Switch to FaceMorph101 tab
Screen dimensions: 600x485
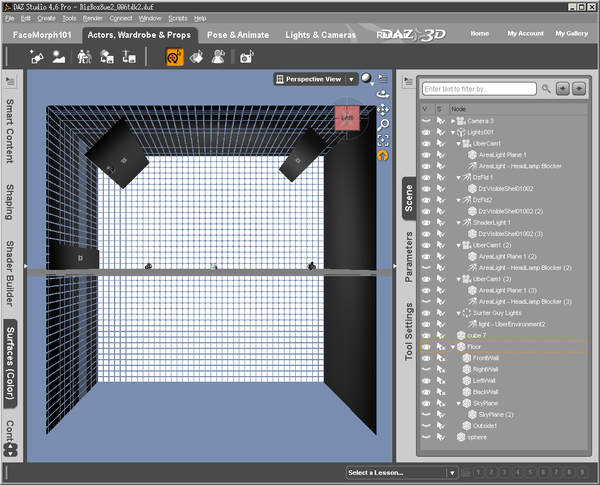[42, 35]
